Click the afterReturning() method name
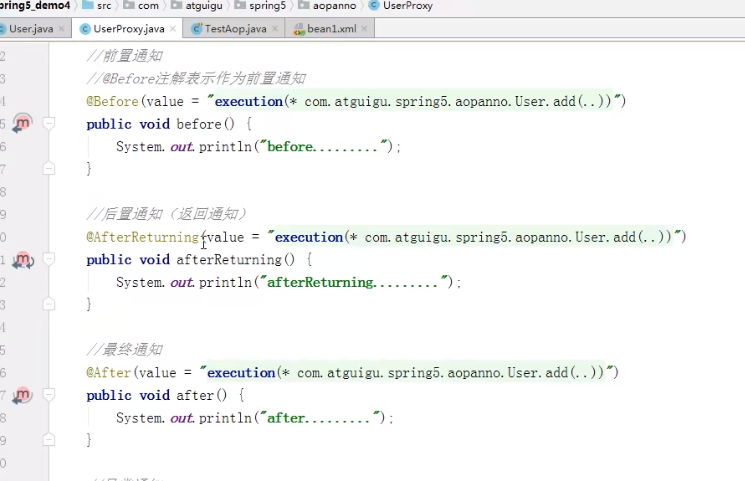Viewport: 745px width, 481px height. tap(229, 260)
